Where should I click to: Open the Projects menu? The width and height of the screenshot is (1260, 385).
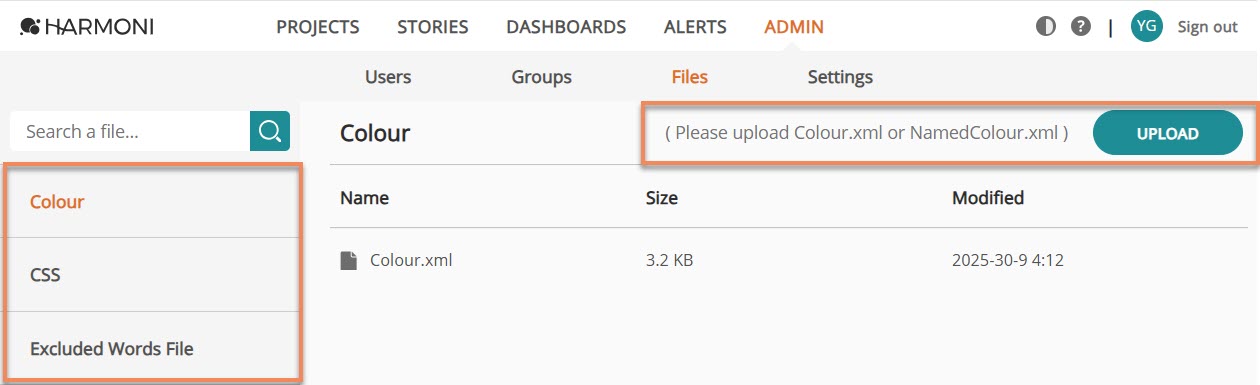pos(318,27)
